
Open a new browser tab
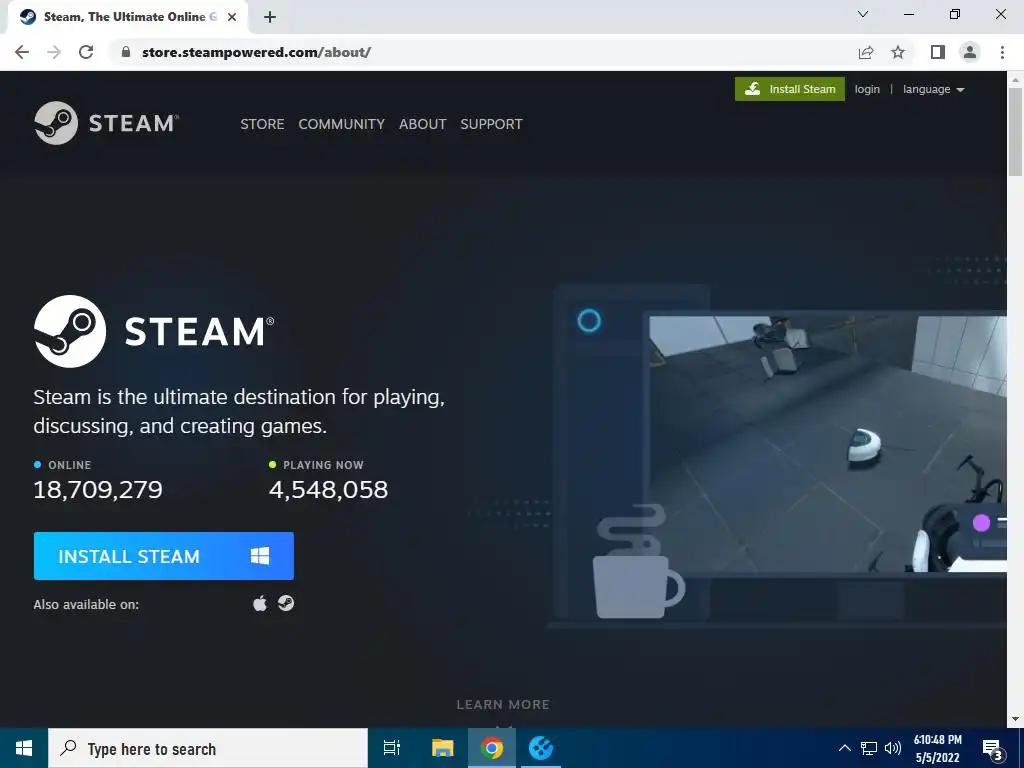coord(270,17)
